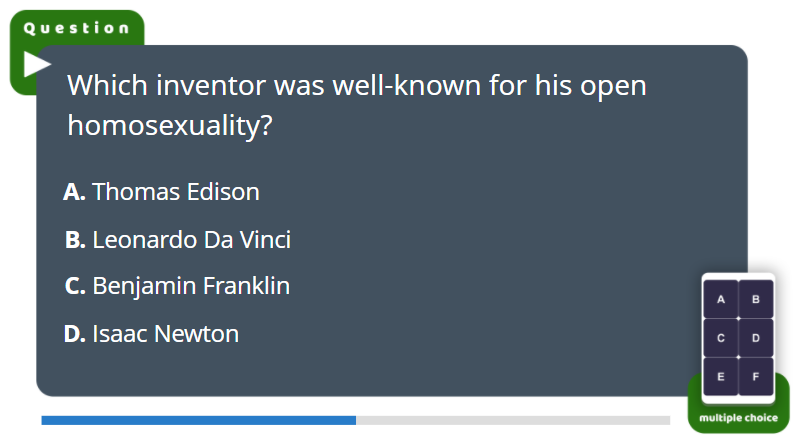Click the question text about inventor
The image size is (800, 444).
(357, 105)
